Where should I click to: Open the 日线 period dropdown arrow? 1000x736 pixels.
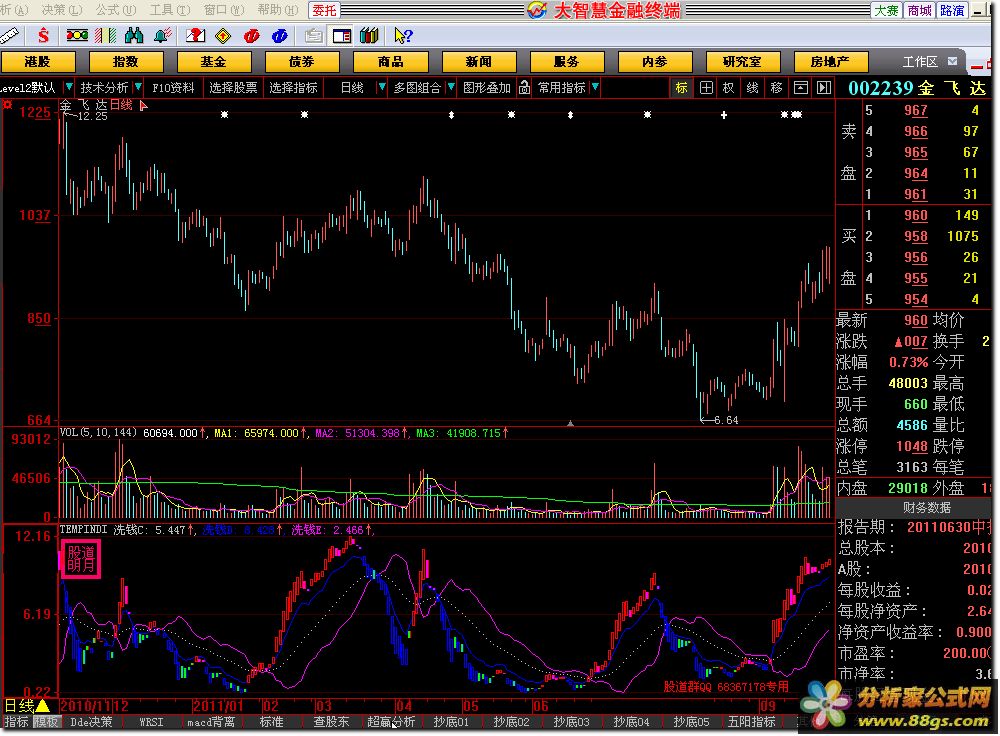tap(381, 87)
